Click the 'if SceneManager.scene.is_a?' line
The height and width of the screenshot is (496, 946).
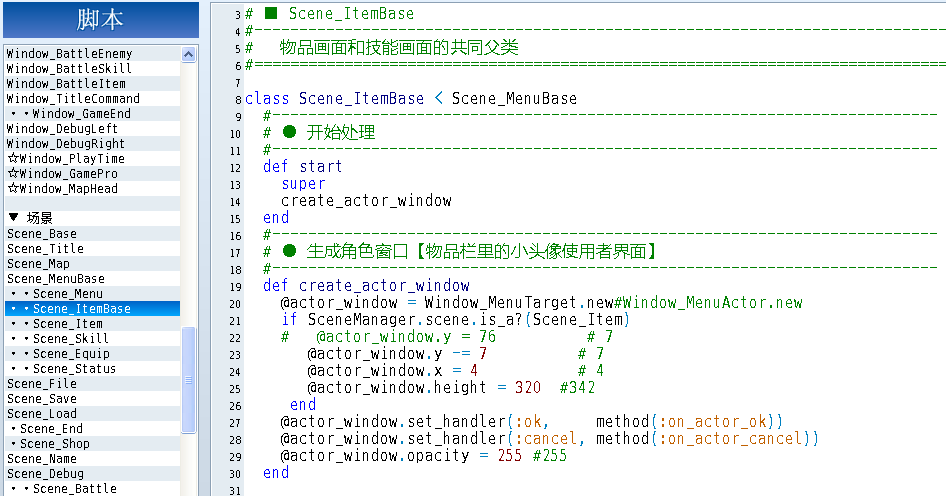[456, 319]
